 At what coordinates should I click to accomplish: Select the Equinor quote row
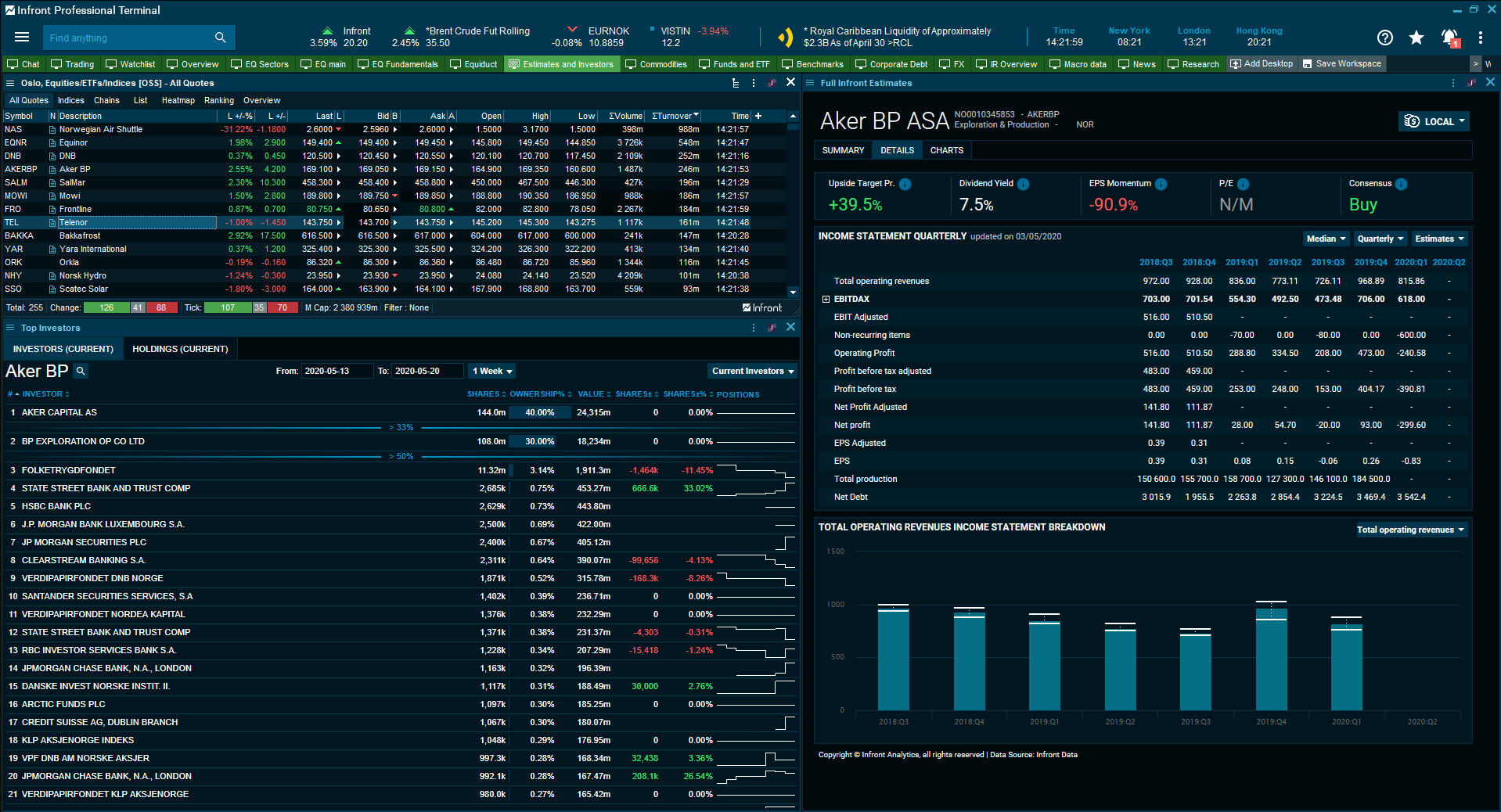[x=394, y=142]
